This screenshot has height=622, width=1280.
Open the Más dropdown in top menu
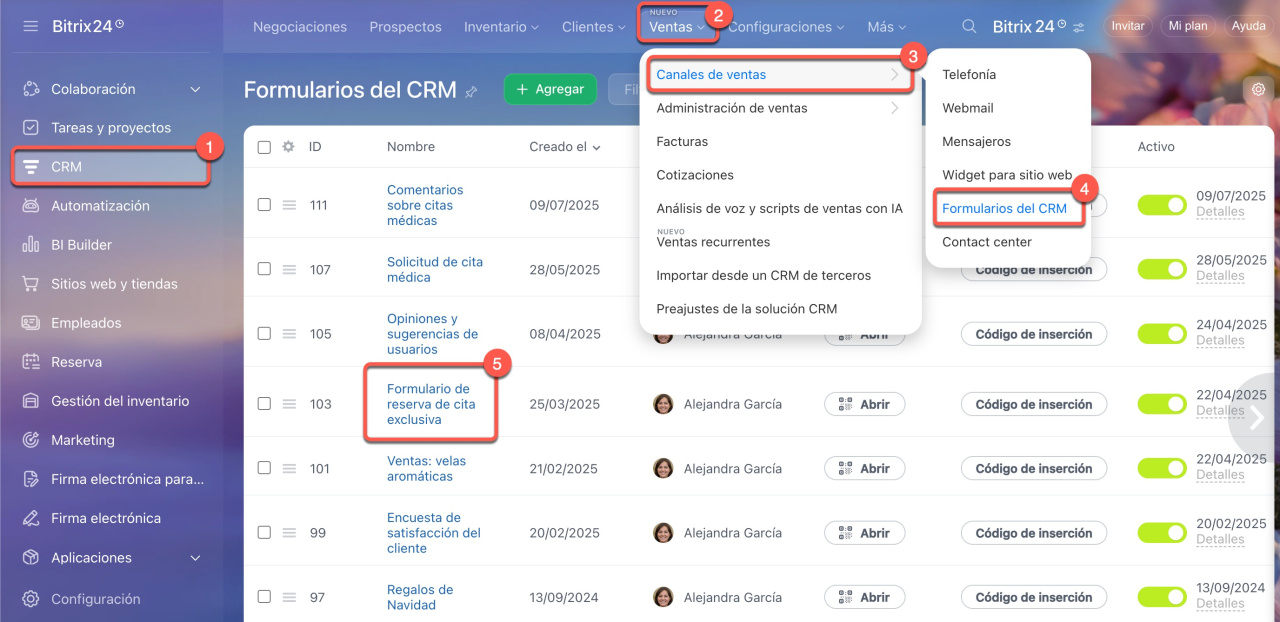pyautogui.click(x=887, y=27)
